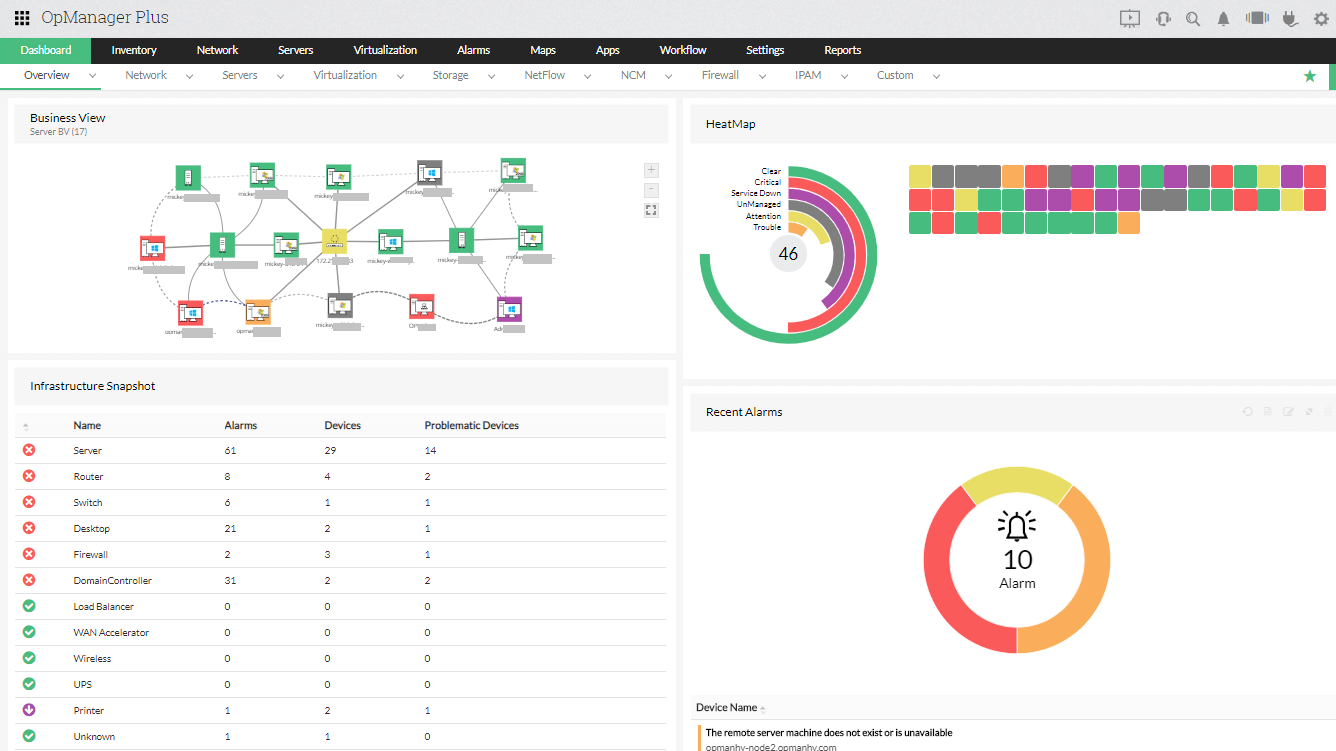Sort infrastructure by the status sort arrow
Screen dimensions: 1336x751
tap(26, 427)
